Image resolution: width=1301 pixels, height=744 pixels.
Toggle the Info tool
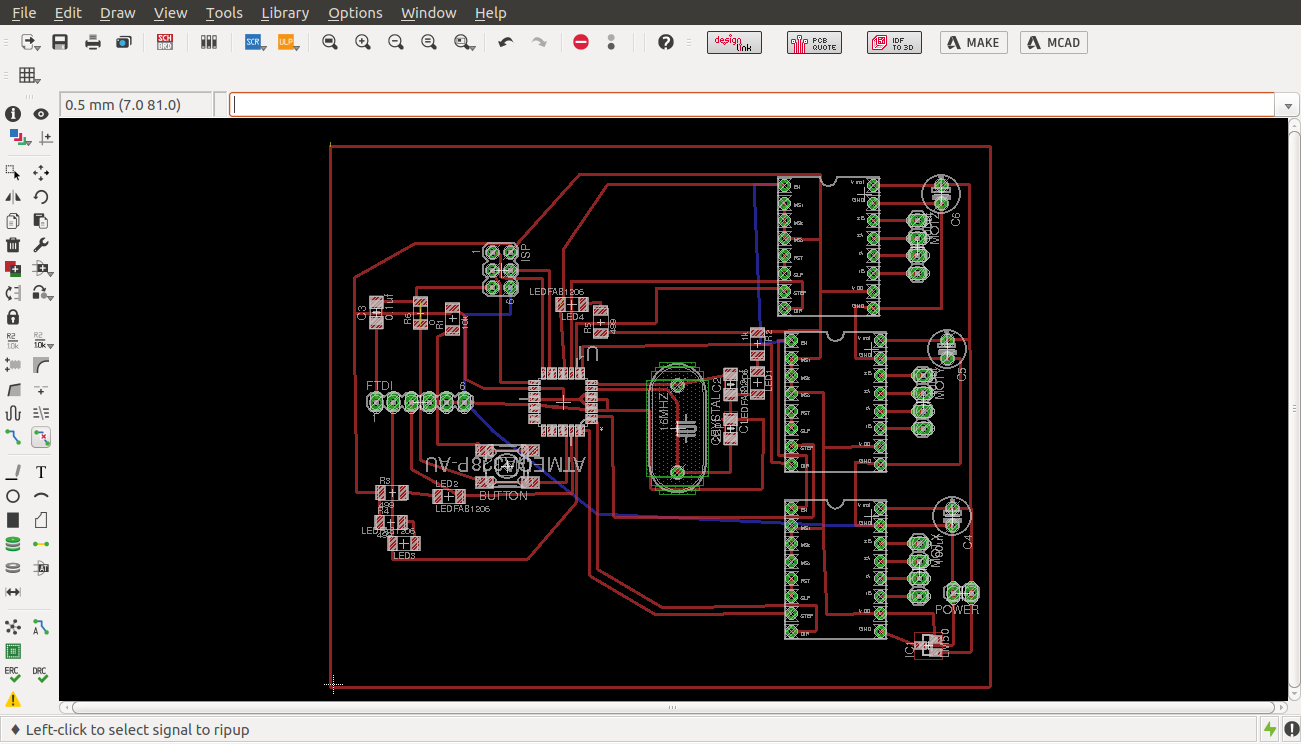click(x=13, y=114)
